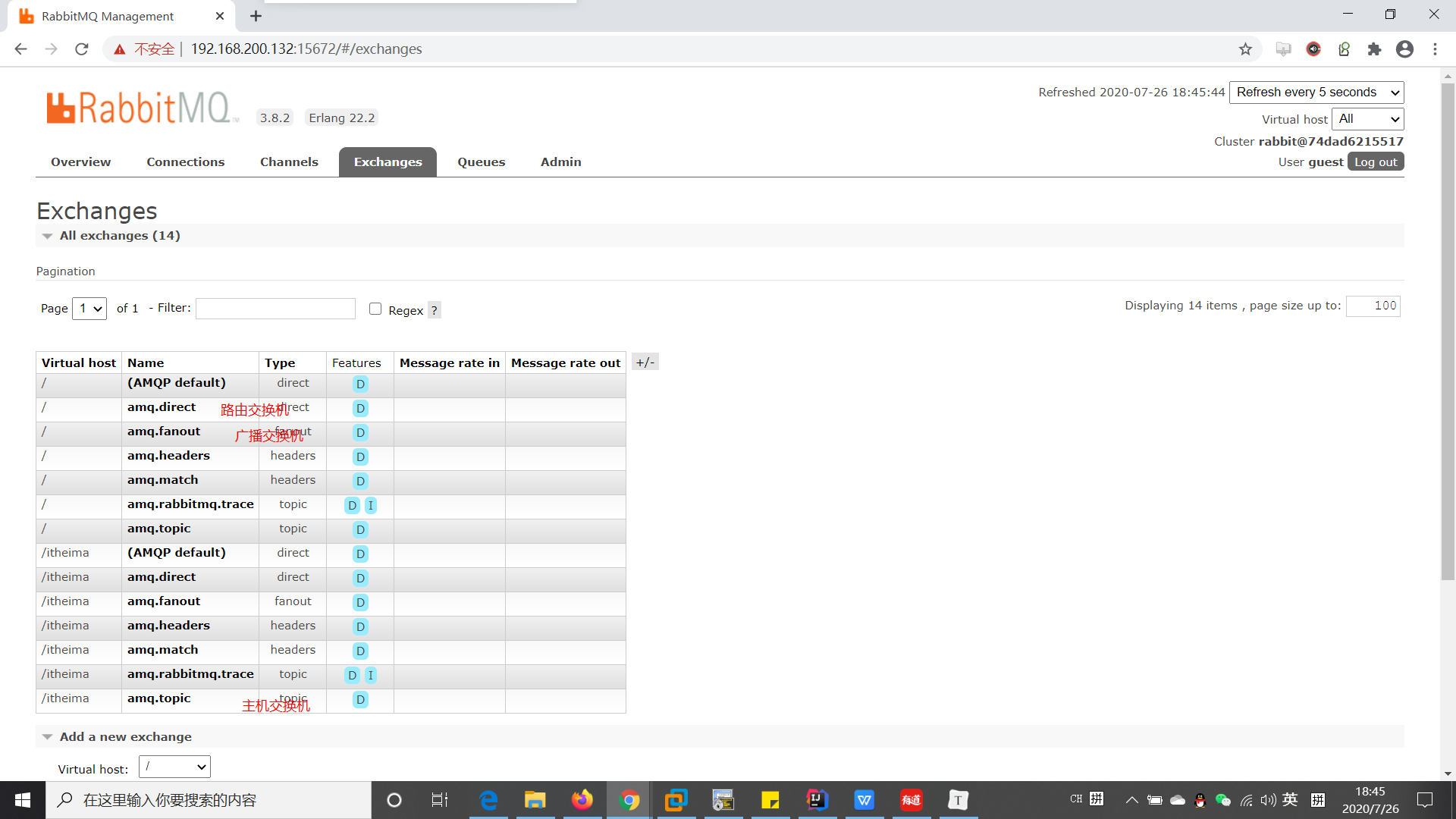Click the Regex help question mark

coord(434,310)
